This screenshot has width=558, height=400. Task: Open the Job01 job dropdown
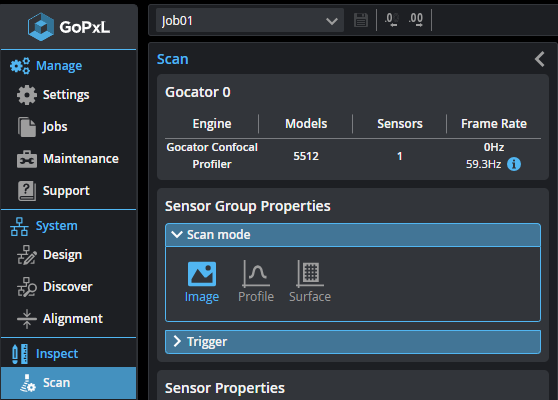point(250,21)
